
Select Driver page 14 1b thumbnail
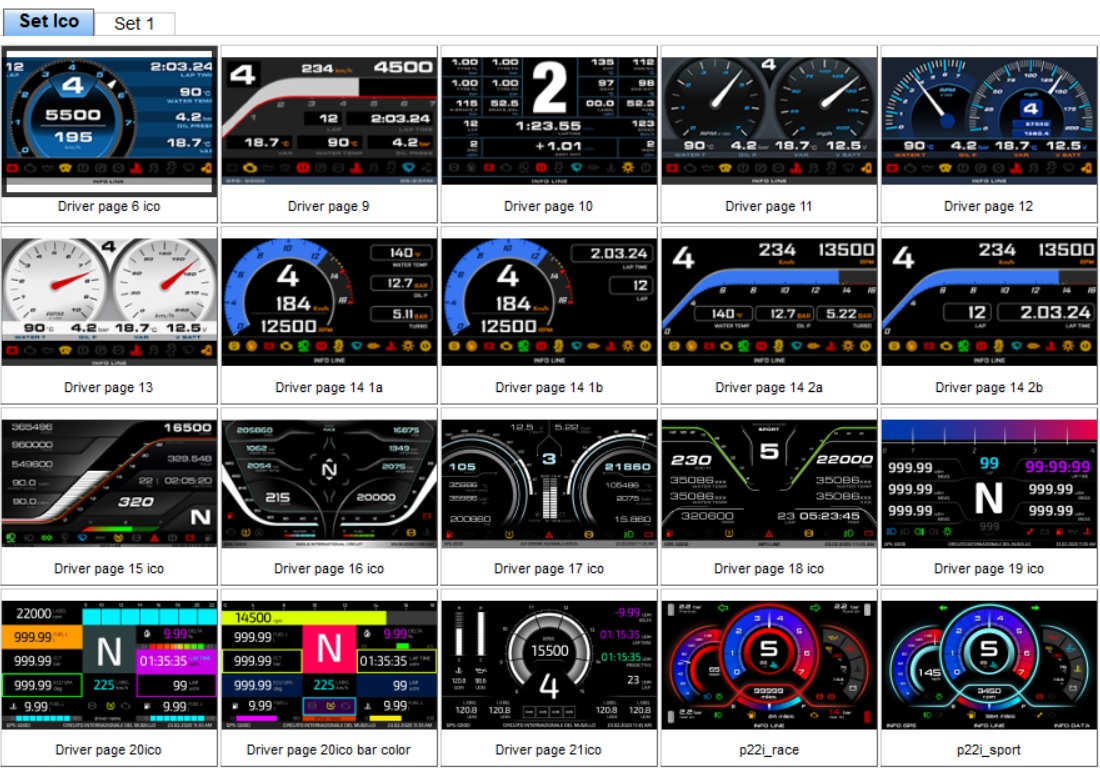pyautogui.click(x=549, y=301)
